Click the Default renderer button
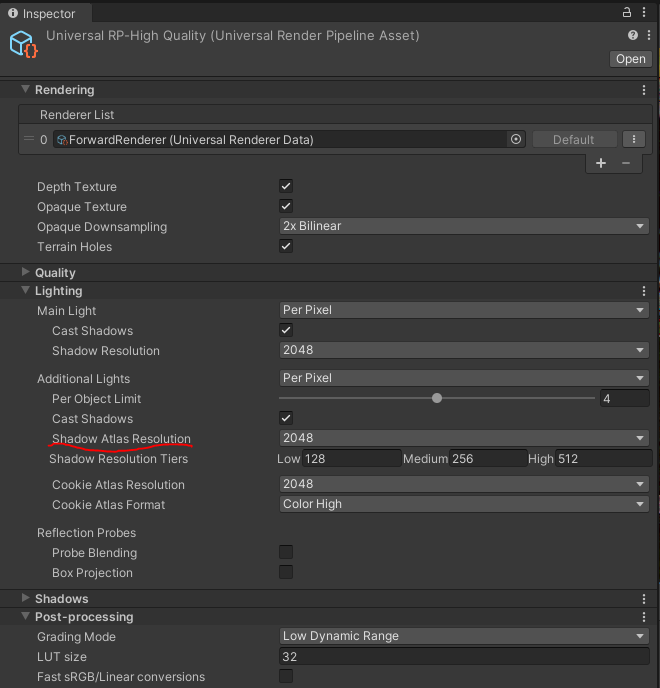This screenshot has height=688, width=660. pyautogui.click(x=574, y=140)
